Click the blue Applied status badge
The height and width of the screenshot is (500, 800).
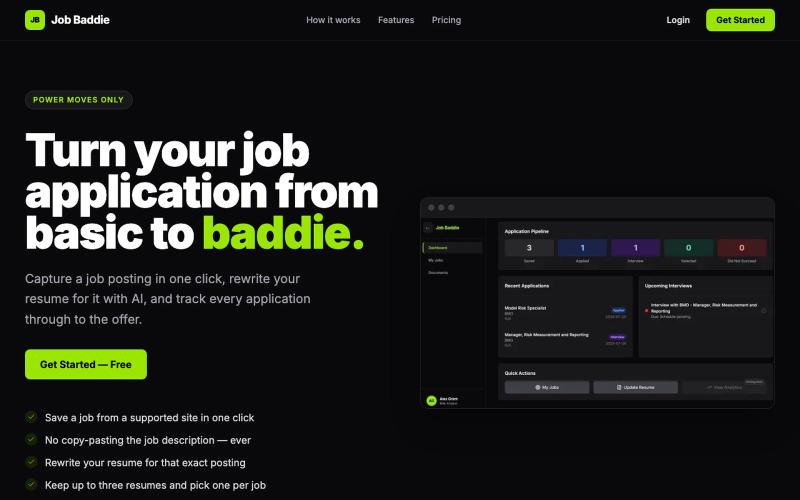tap(618, 310)
